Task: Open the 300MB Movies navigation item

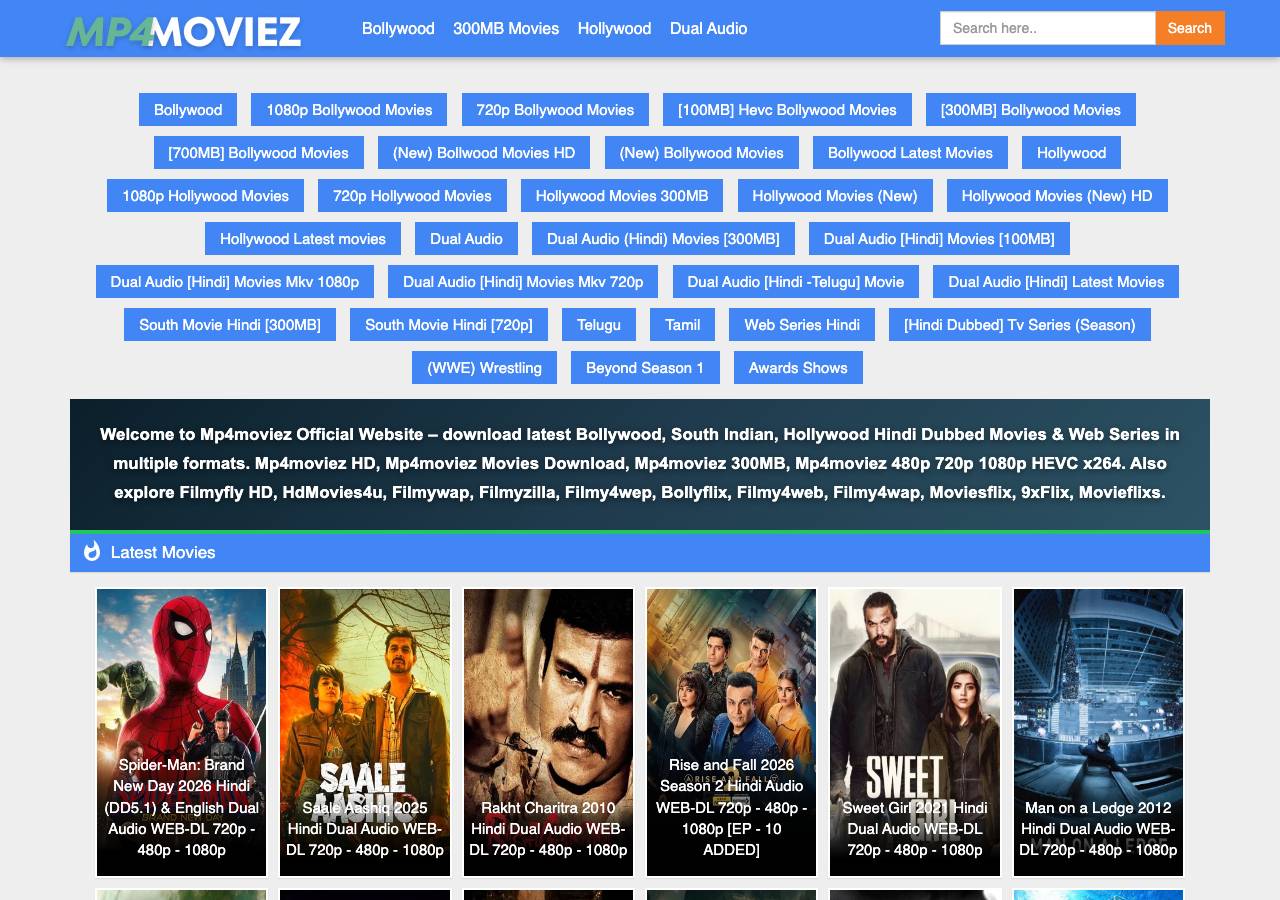Action: click(506, 28)
